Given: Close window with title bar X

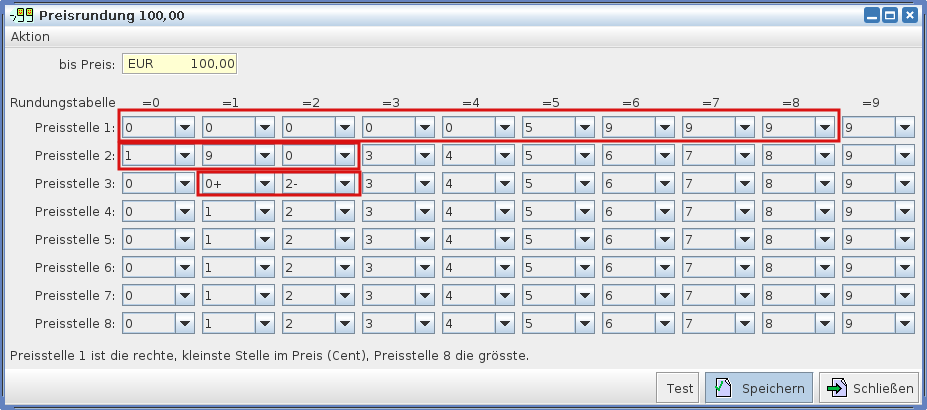Looking at the screenshot, I should pyautogui.click(x=909, y=15).
